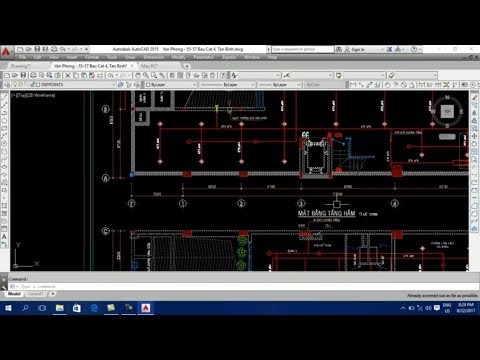Toggle the DEFPOINTS layer freeze sun icon
This screenshot has width=480, height=360.
point(21,85)
